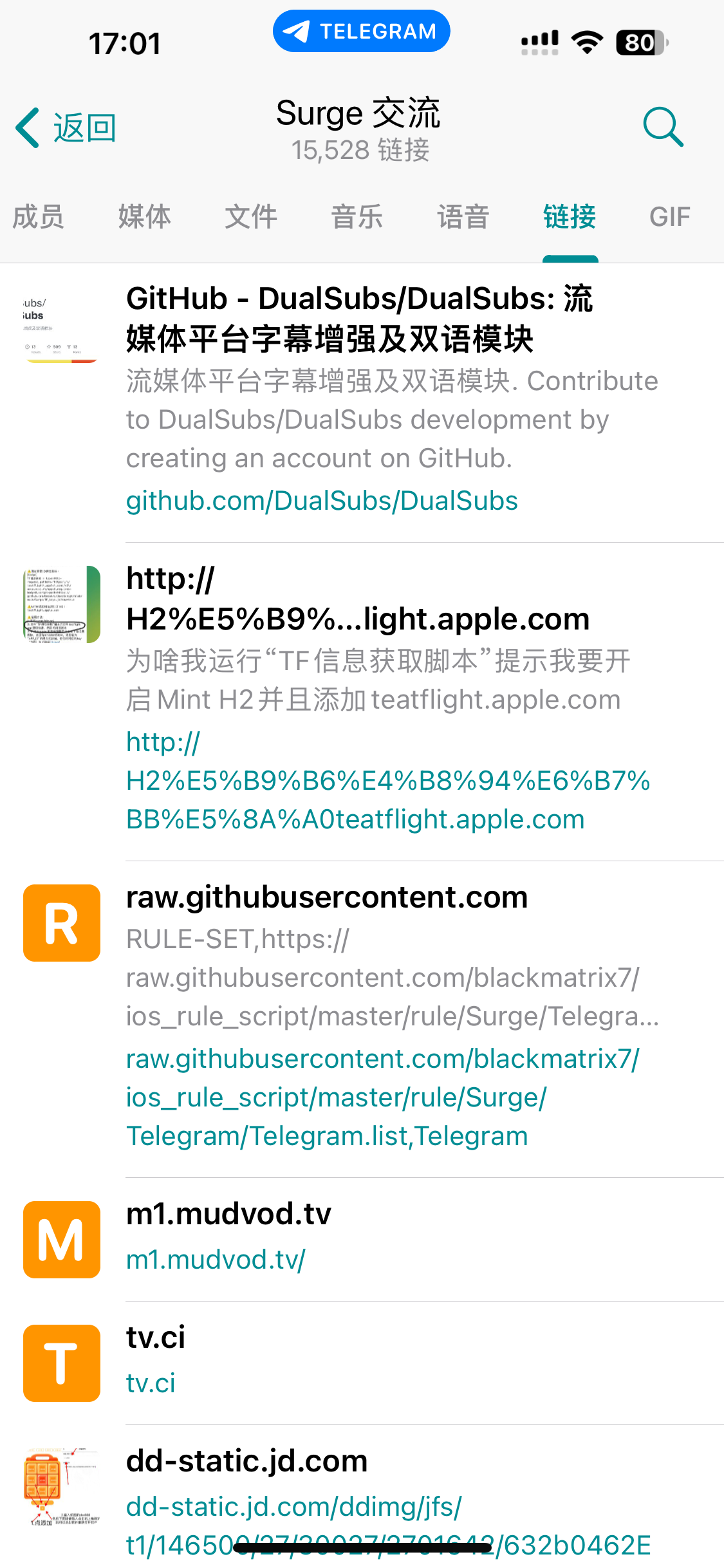
Task: Open the blackmatrix7 Telegram.list rule link
Action: 383,1097
